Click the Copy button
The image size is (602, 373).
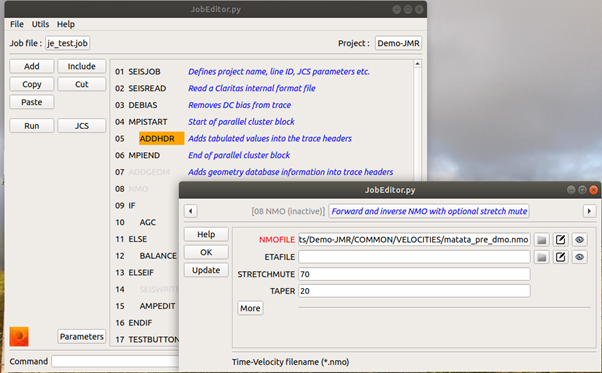[32, 84]
